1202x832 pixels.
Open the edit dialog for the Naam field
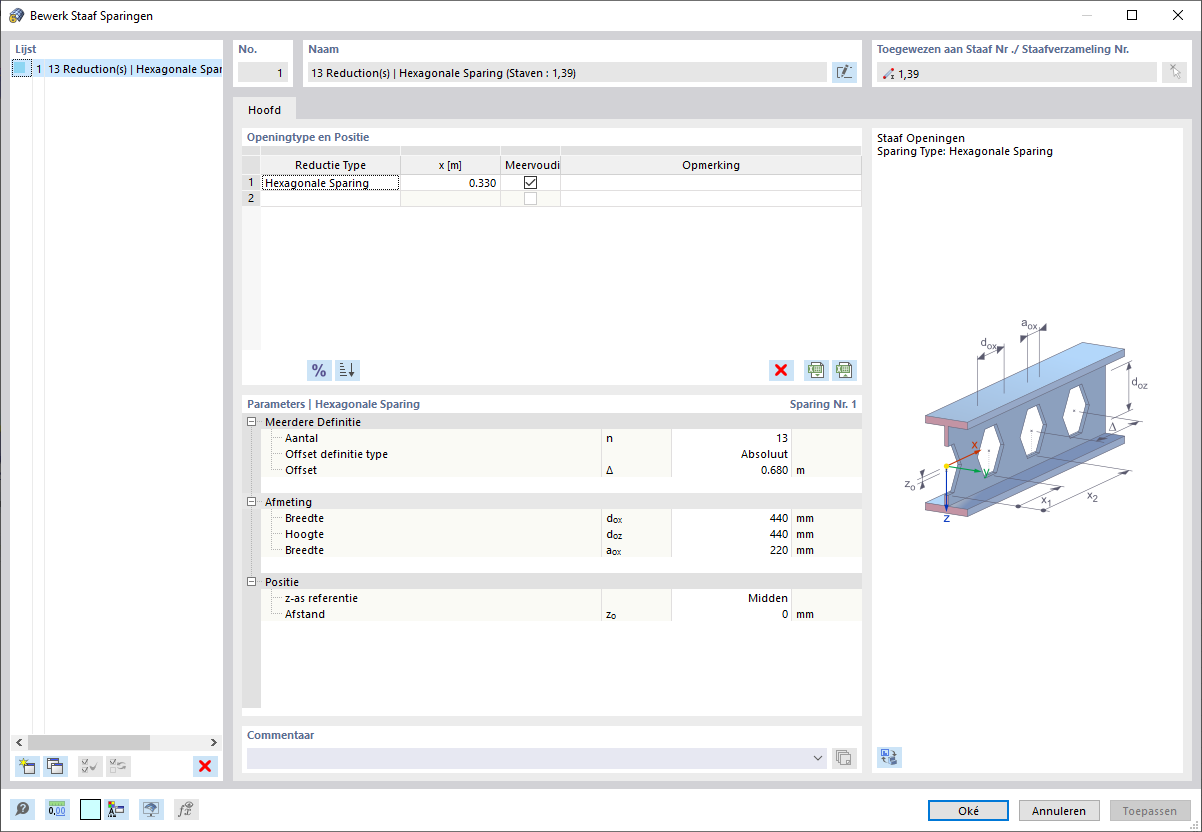pos(844,71)
